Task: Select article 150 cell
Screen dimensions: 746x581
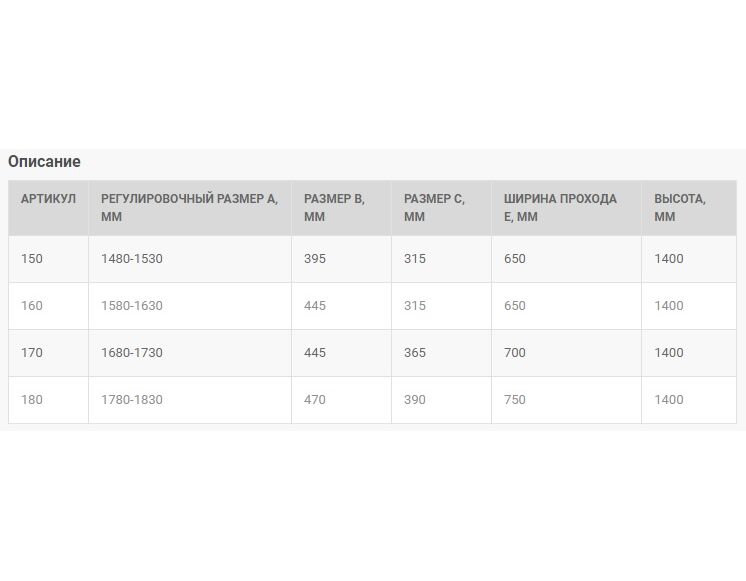Action: (x=49, y=259)
